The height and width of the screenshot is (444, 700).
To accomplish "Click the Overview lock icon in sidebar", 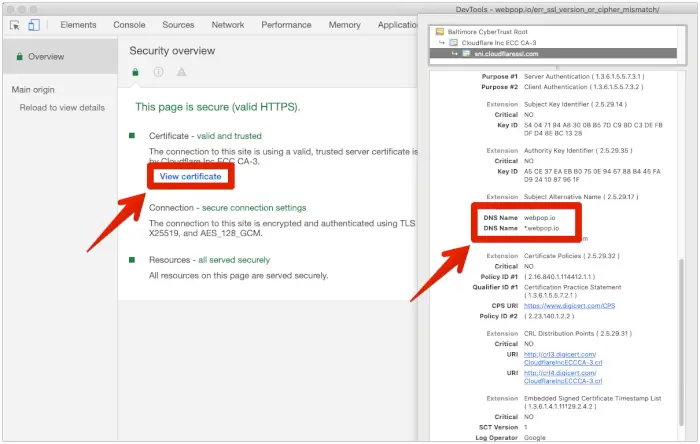I will coord(19,57).
